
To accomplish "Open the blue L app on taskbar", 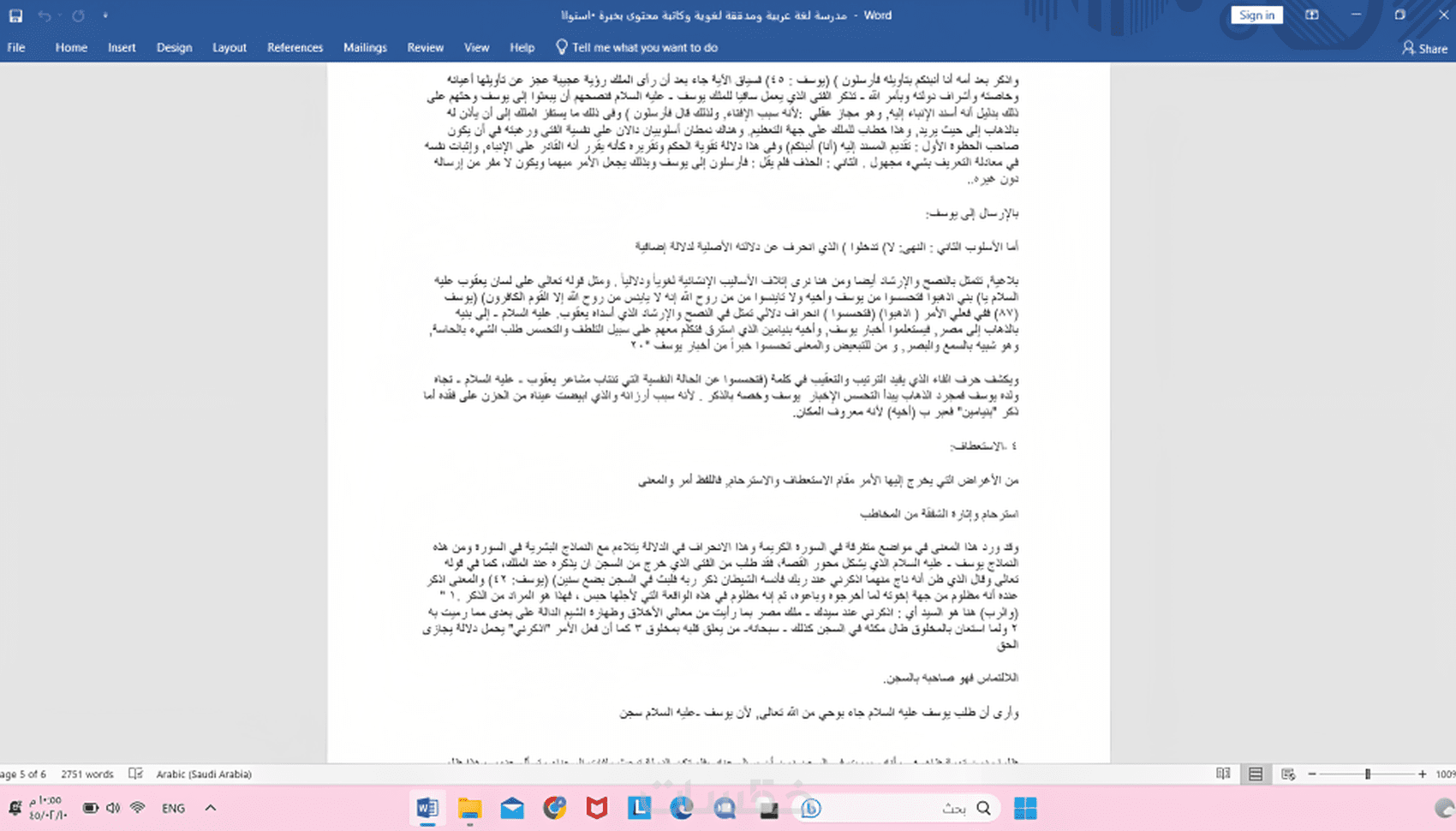I will 640,808.
